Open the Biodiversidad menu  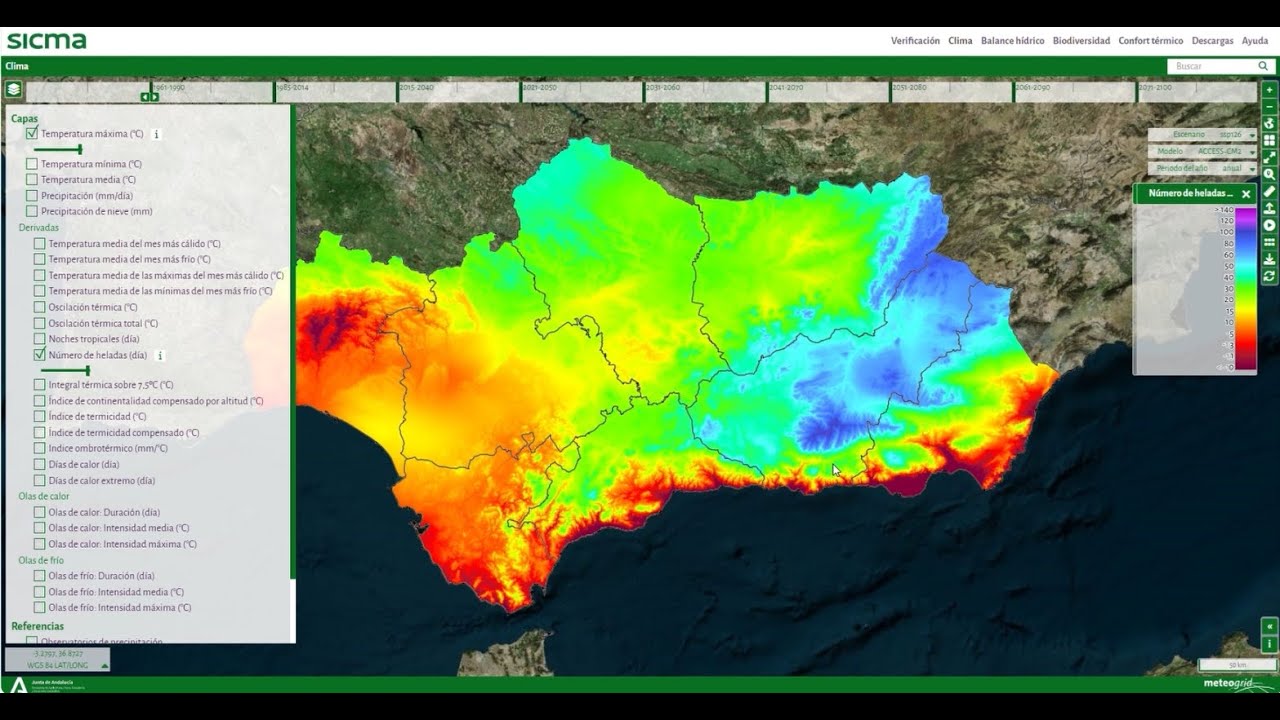[x=1081, y=41]
